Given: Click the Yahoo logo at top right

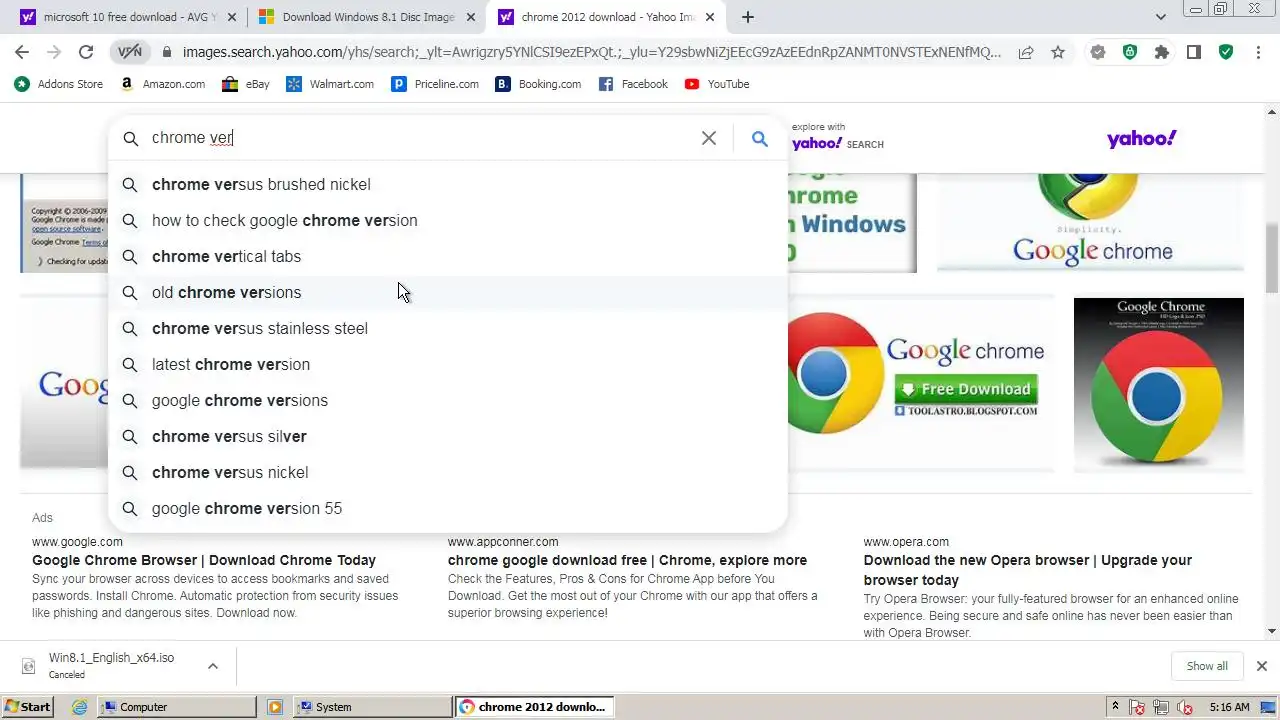Looking at the screenshot, I should point(1141,138).
